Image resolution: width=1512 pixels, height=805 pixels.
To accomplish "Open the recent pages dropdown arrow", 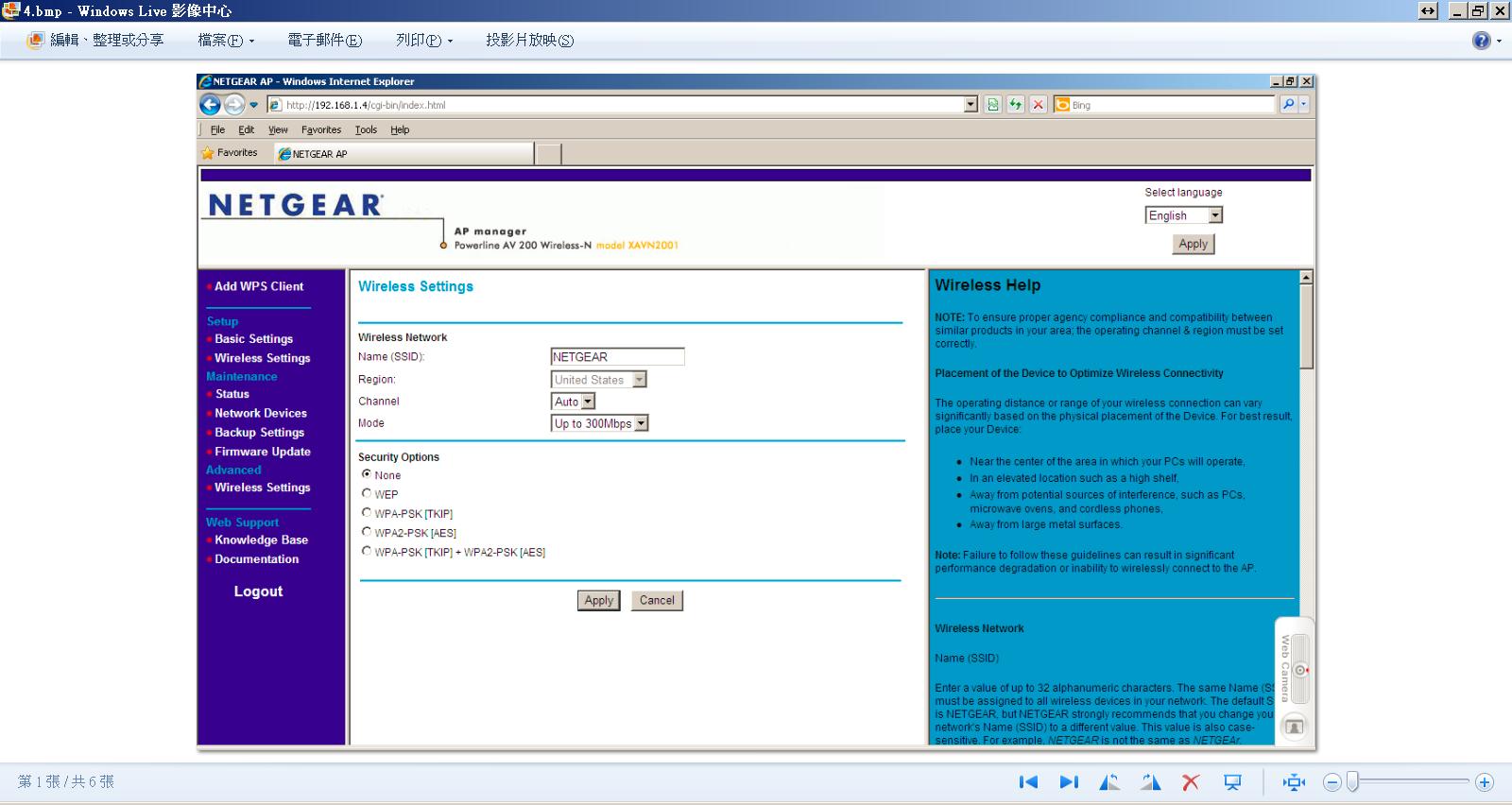I will coord(253,105).
